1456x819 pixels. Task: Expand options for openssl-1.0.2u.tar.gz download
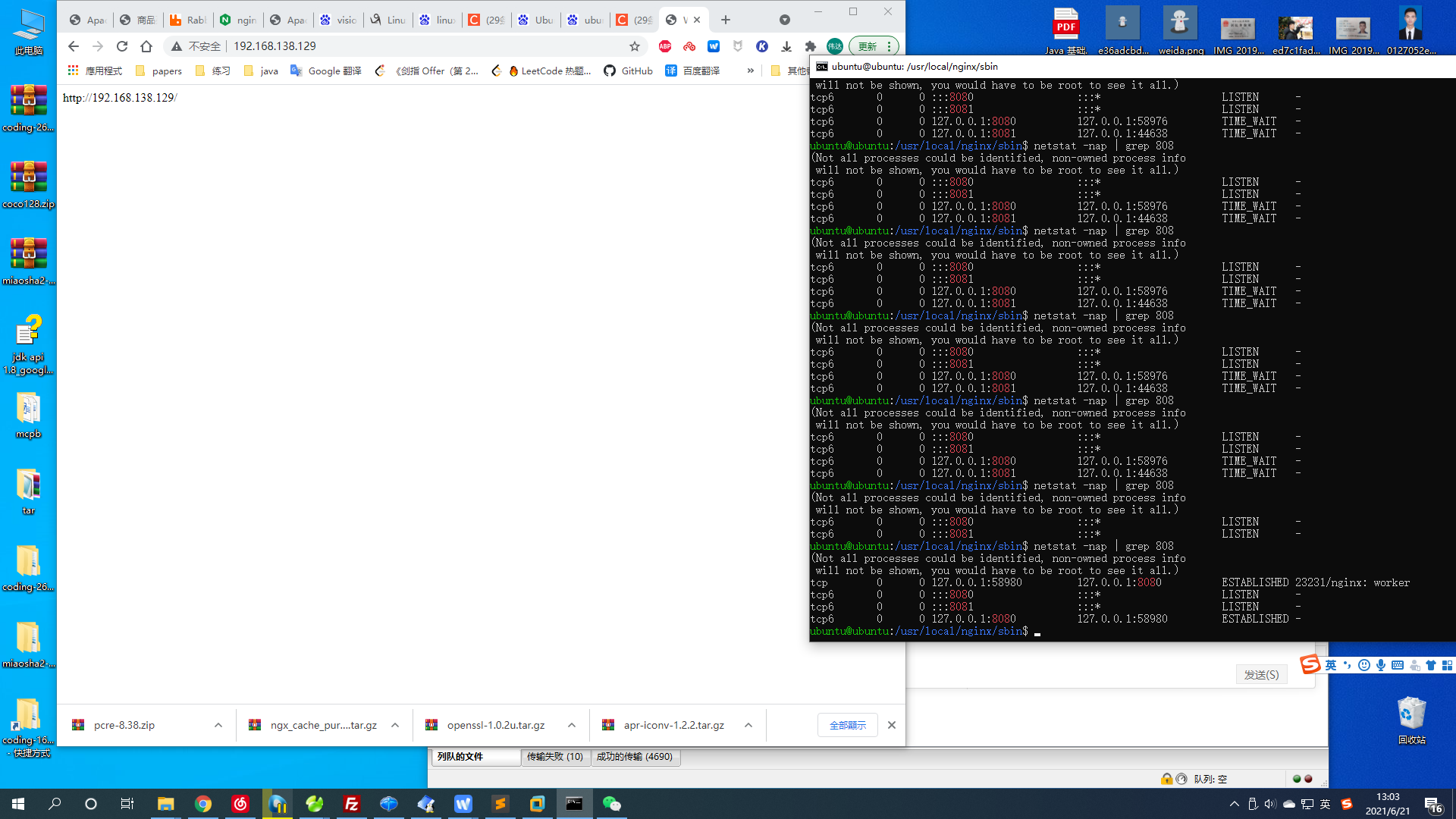click(x=572, y=725)
